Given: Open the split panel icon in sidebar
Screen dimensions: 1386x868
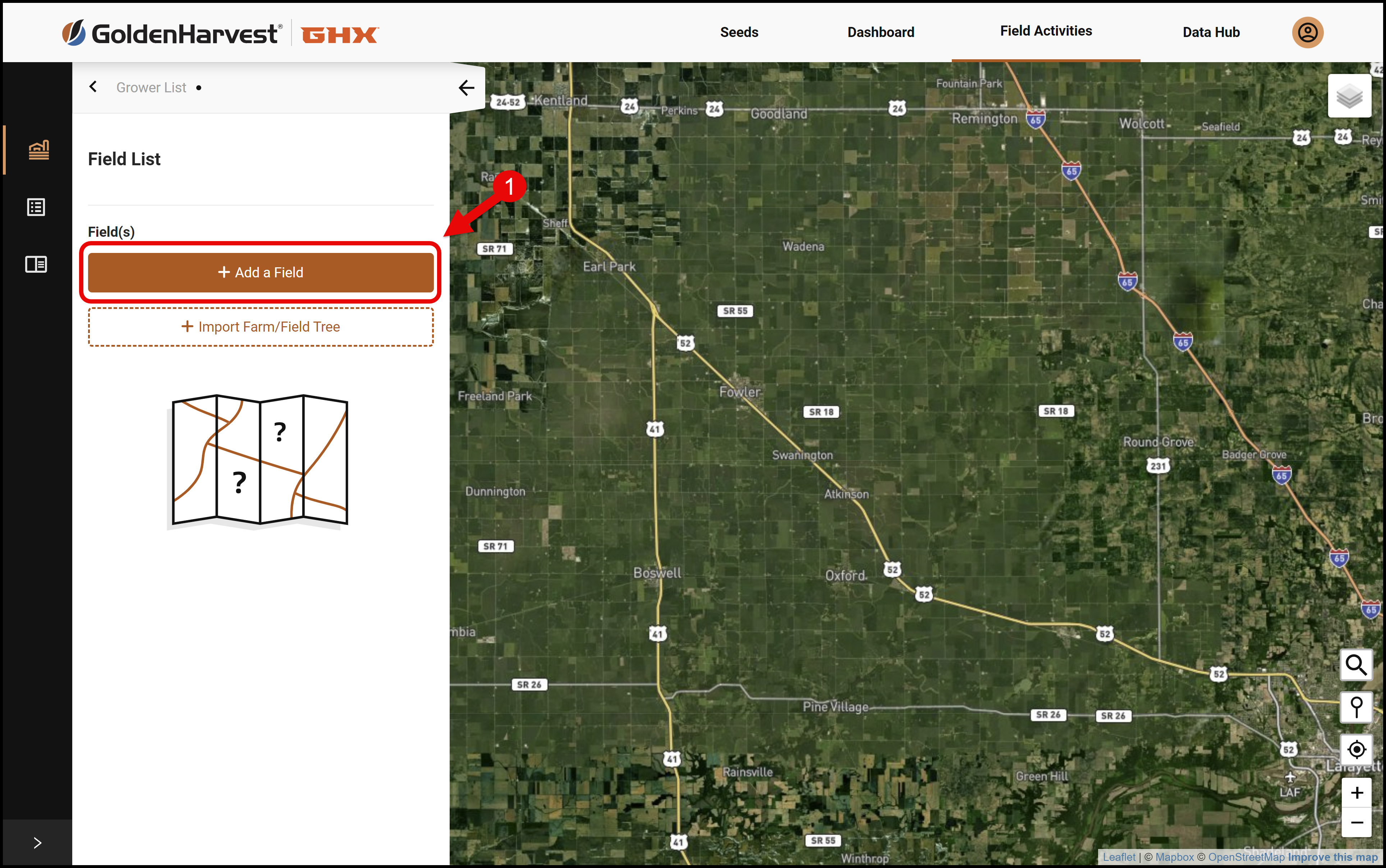Looking at the screenshot, I should point(36,264).
